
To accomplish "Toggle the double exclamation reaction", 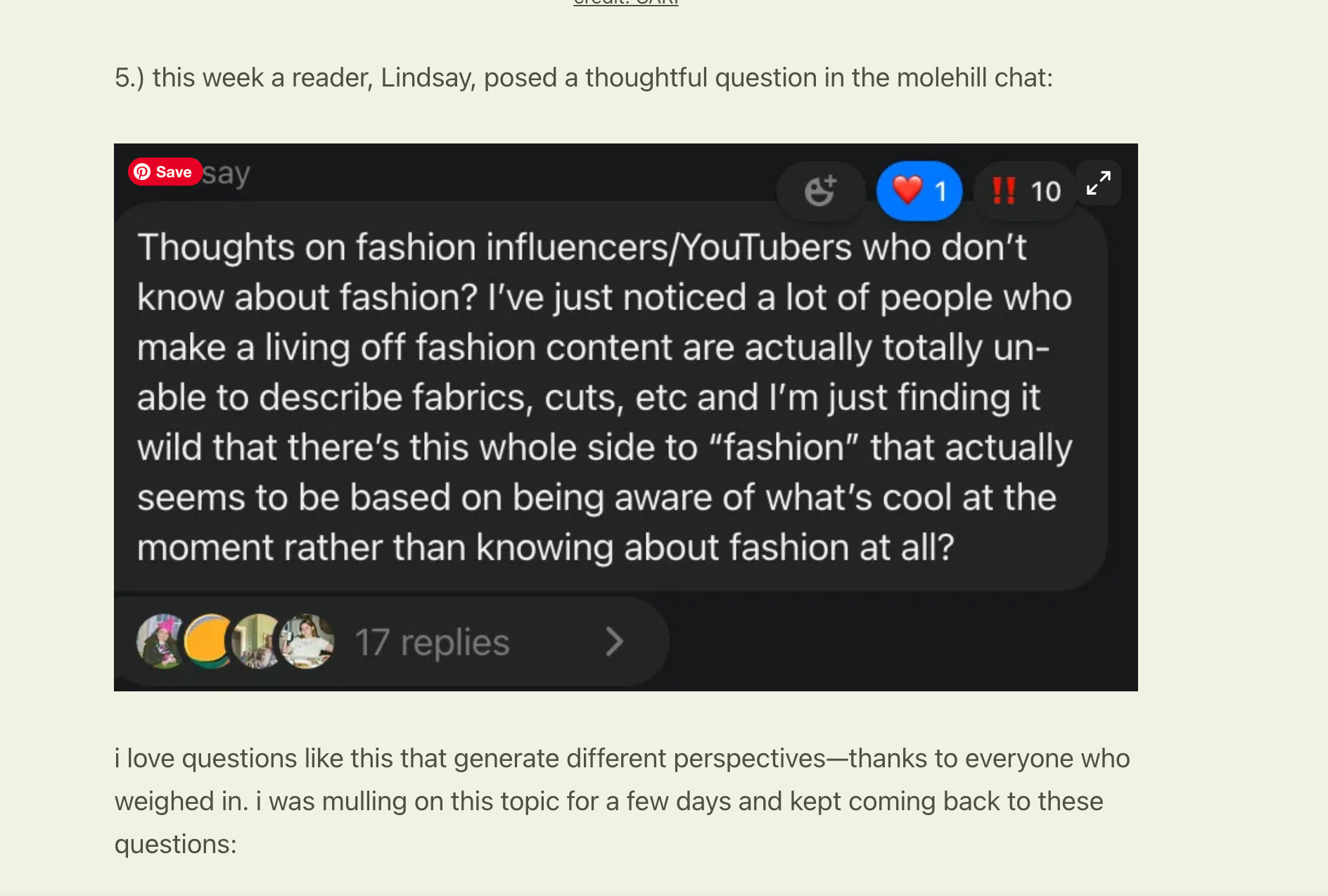I will tap(1025, 191).
